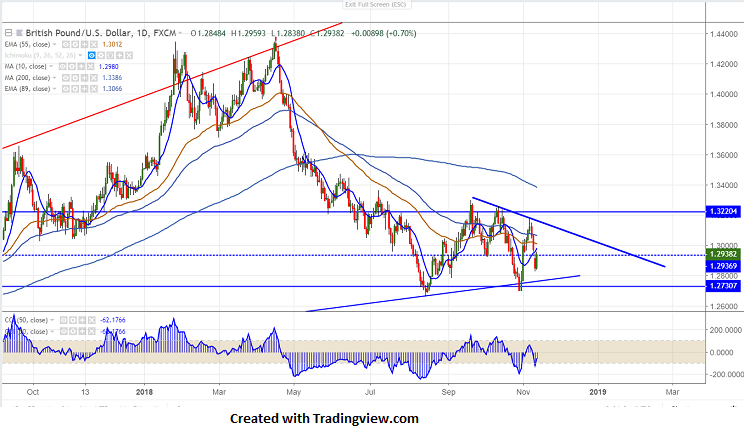This screenshot has width=744, height=434.
Task: Show the hidden Ichimoku indicator with its eye icon
Action: (92, 55)
